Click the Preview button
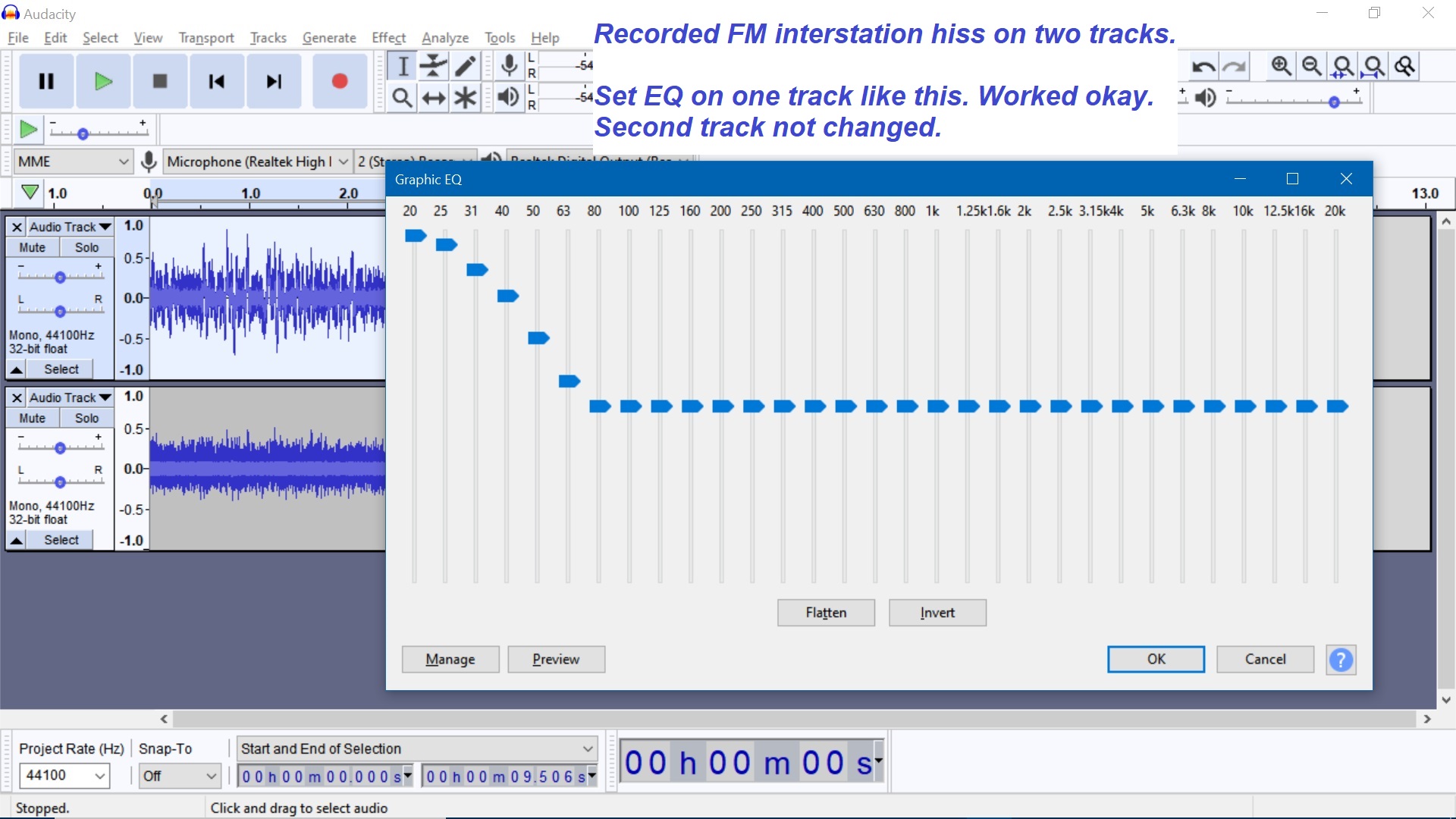The image size is (1456, 819). point(556,660)
